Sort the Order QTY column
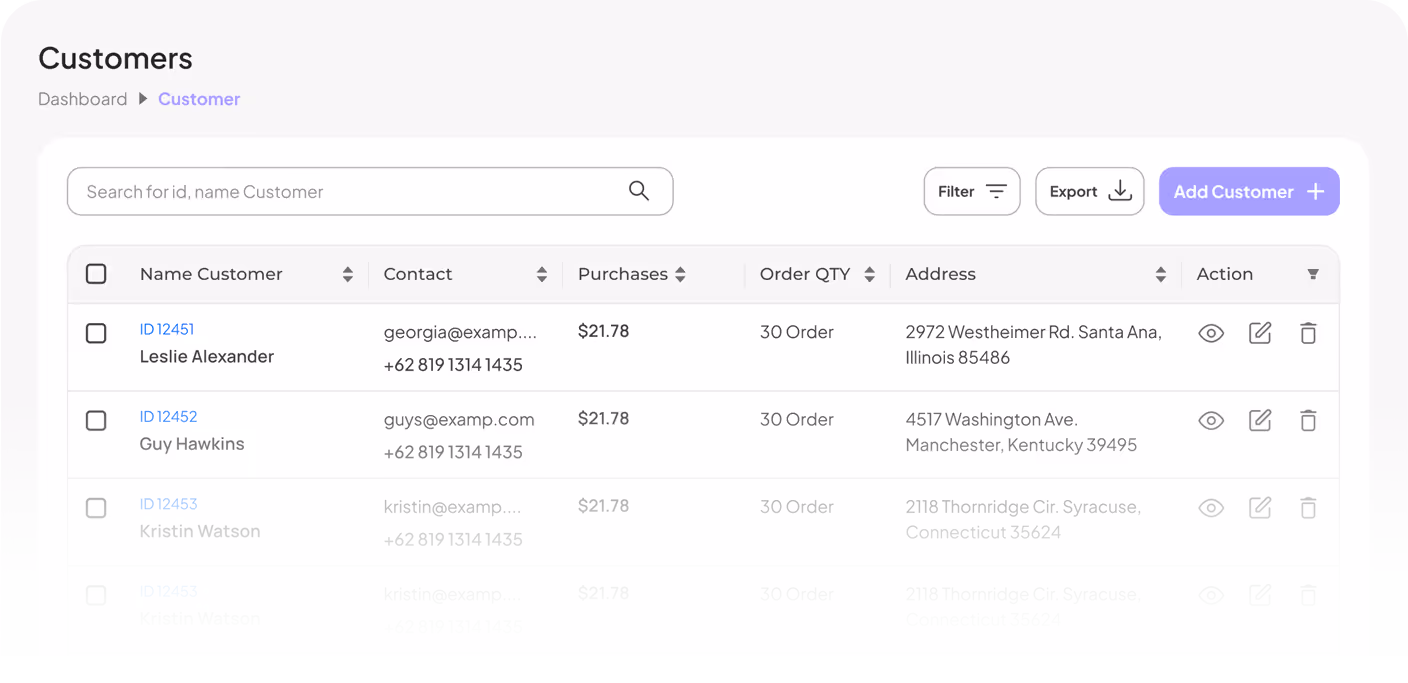The width and height of the screenshot is (1408, 683). click(869, 273)
